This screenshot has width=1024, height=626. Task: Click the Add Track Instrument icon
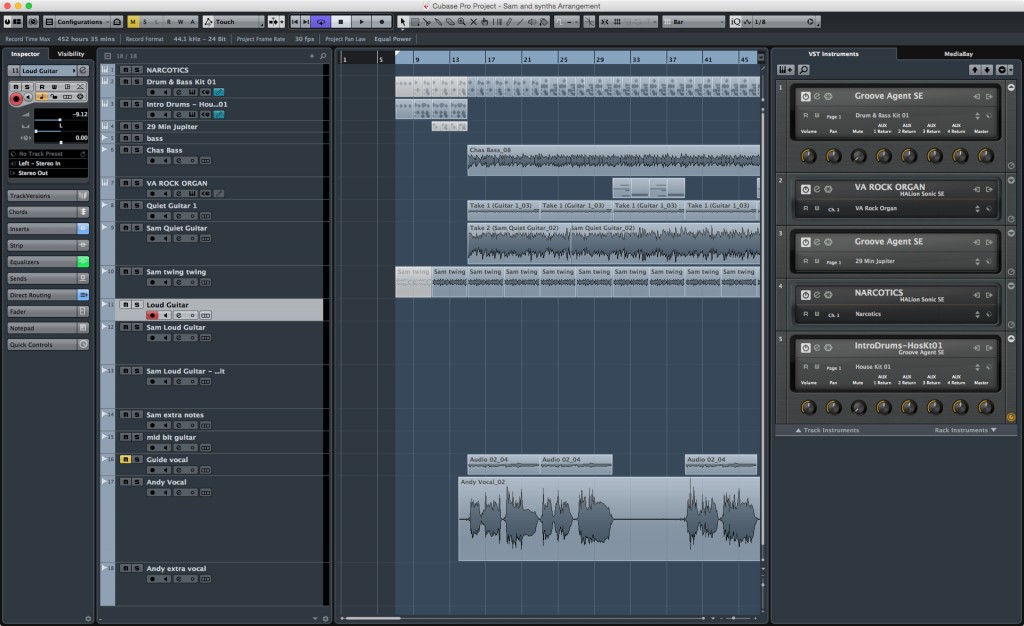(785, 69)
